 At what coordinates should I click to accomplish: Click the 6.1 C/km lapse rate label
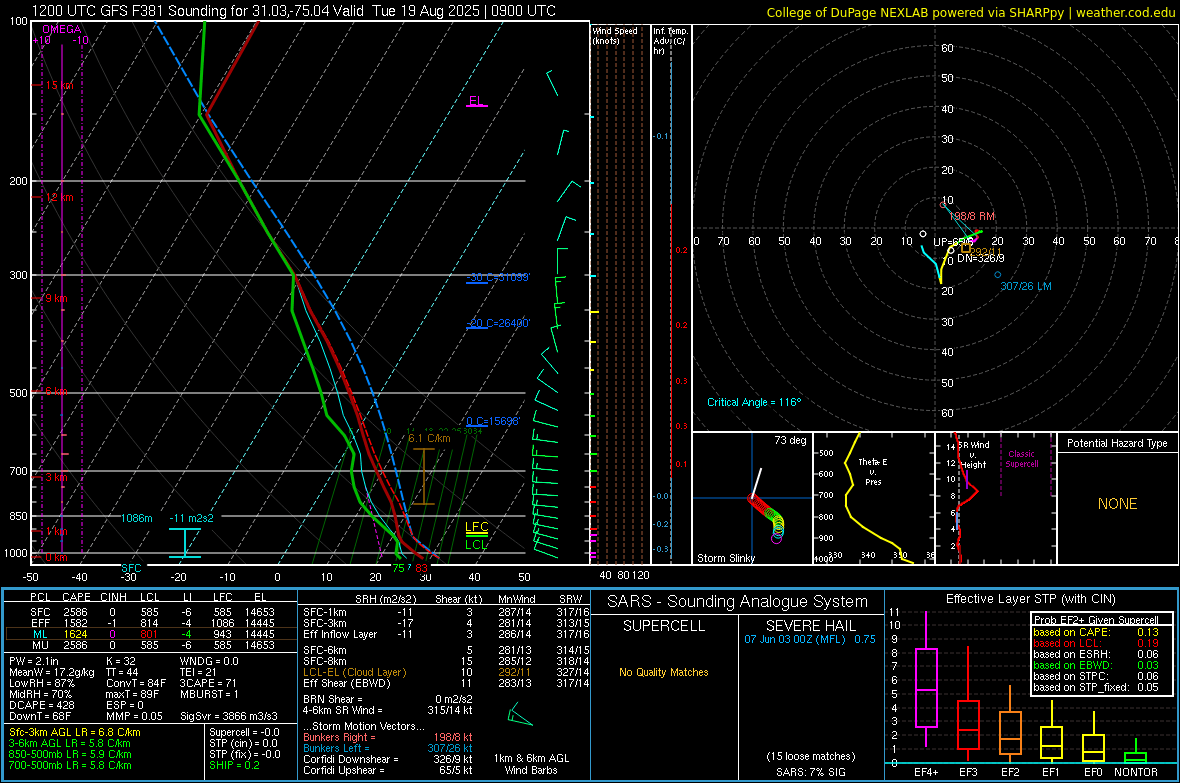point(429,438)
